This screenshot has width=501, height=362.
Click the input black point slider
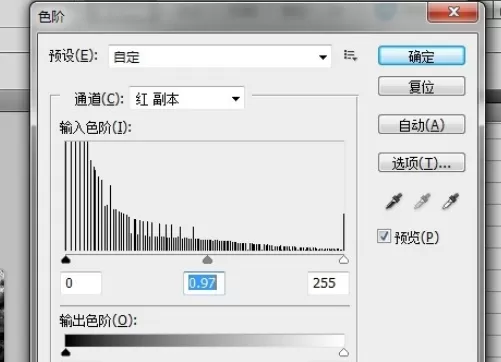[66, 259]
